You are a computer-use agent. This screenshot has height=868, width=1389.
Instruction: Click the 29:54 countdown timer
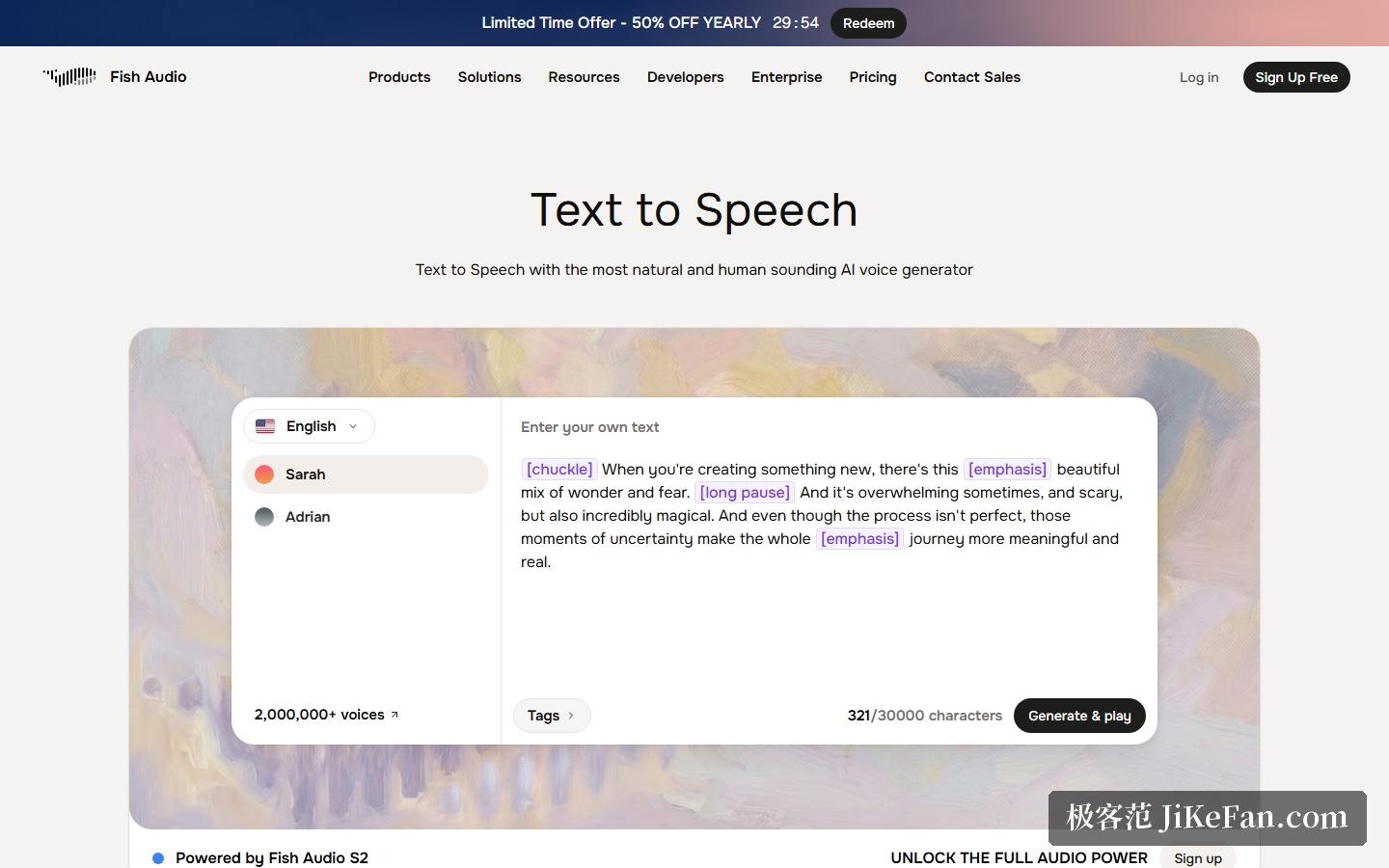796,23
